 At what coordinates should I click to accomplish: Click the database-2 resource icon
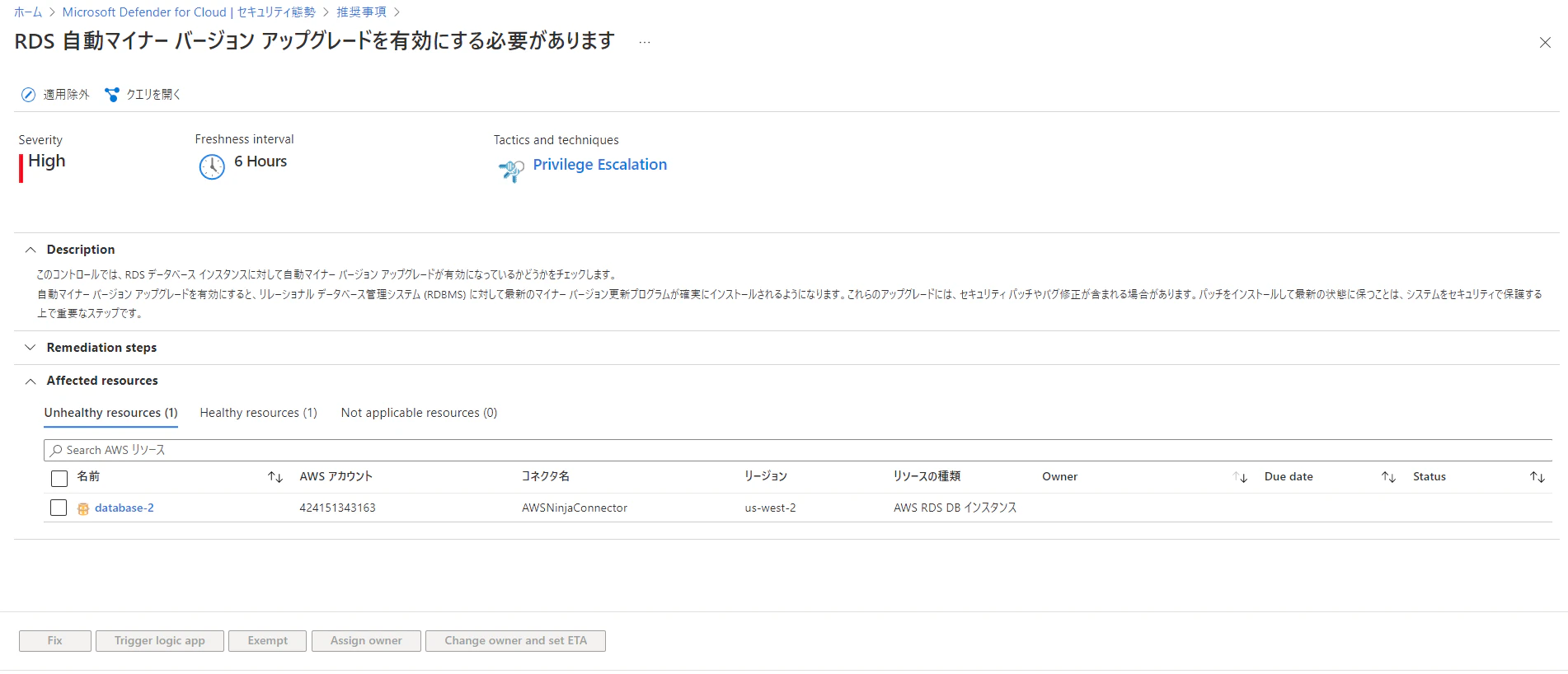coord(83,508)
